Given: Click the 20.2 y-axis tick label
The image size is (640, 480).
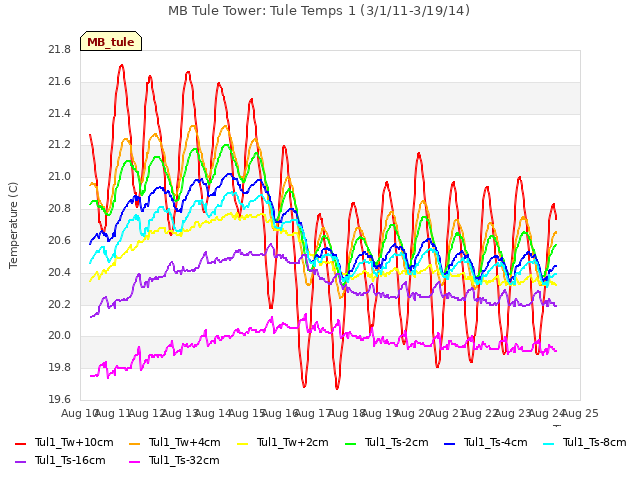Looking at the screenshot, I should click(x=60, y=304).
